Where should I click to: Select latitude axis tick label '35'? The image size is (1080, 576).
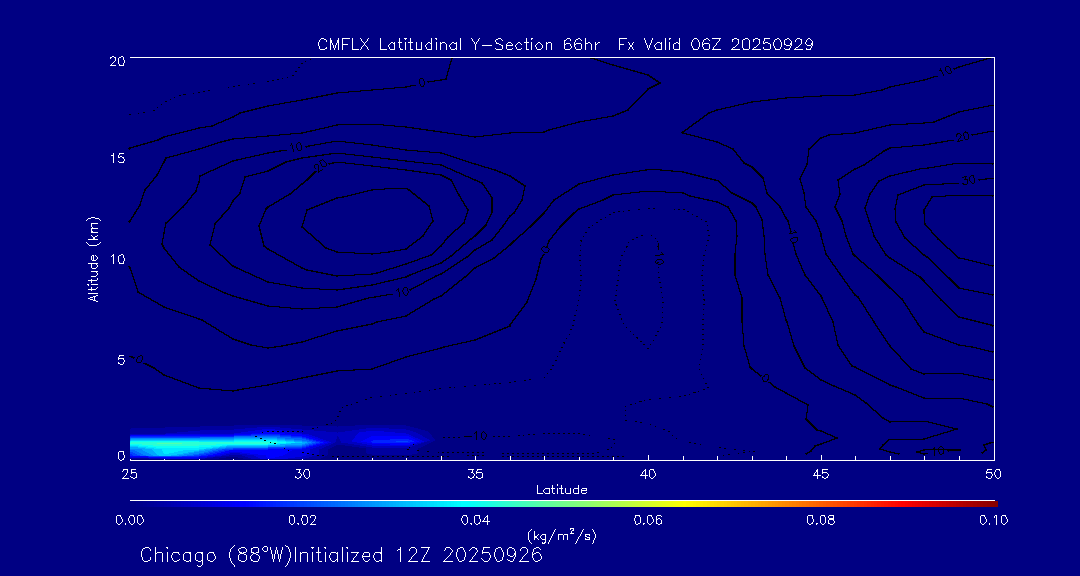point(475,473)
